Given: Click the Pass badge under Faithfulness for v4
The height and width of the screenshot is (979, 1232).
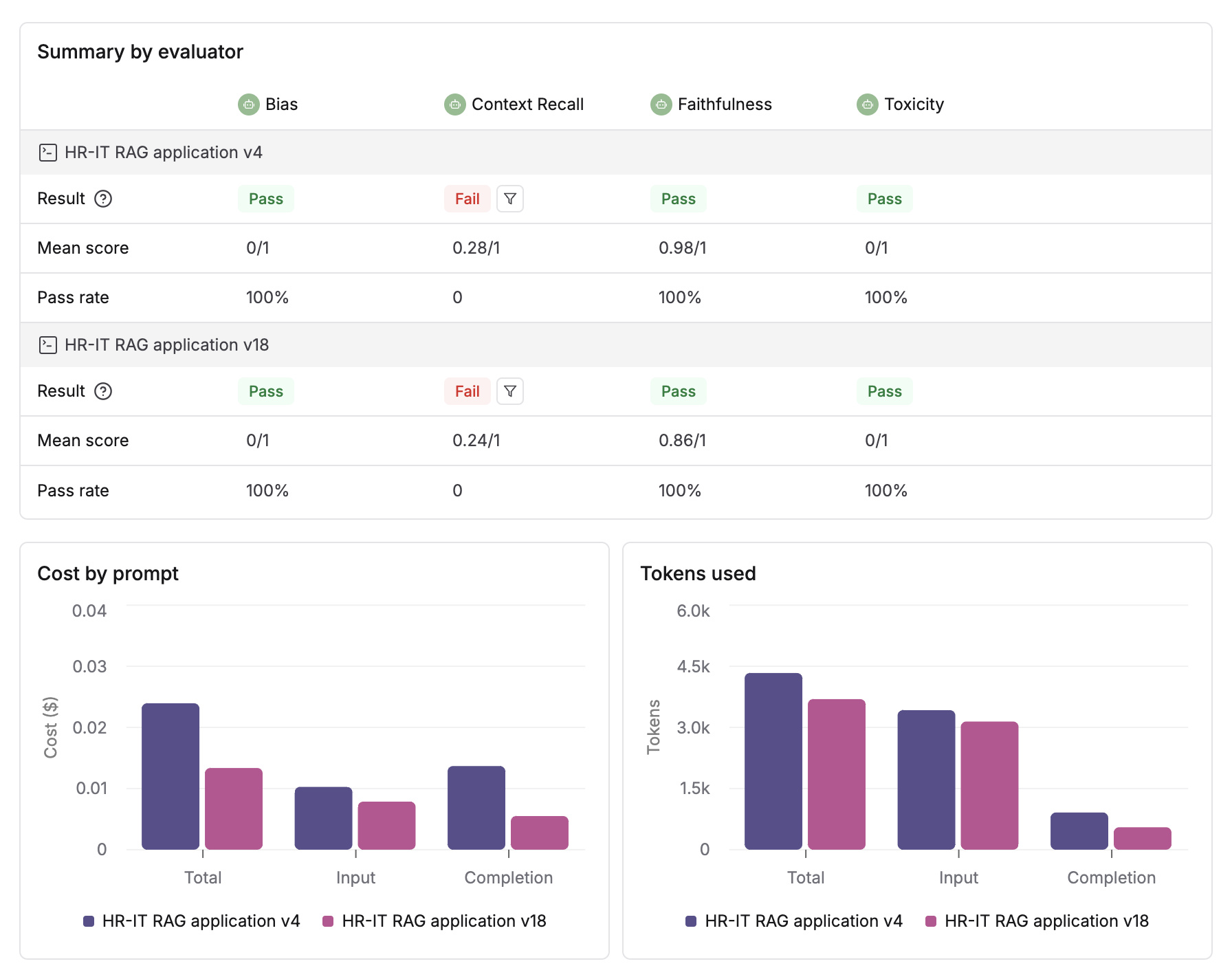Looking at the screenshot, I should point(678,199).
